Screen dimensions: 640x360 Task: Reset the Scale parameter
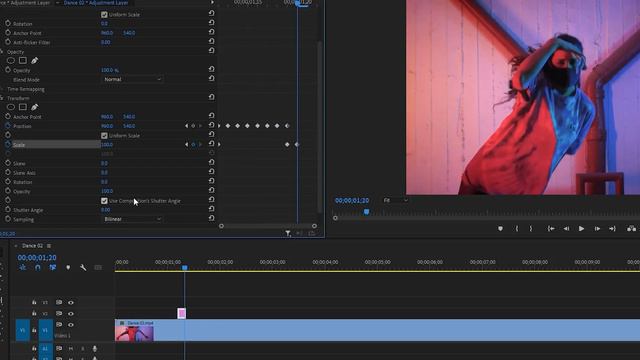click(211, 144)
